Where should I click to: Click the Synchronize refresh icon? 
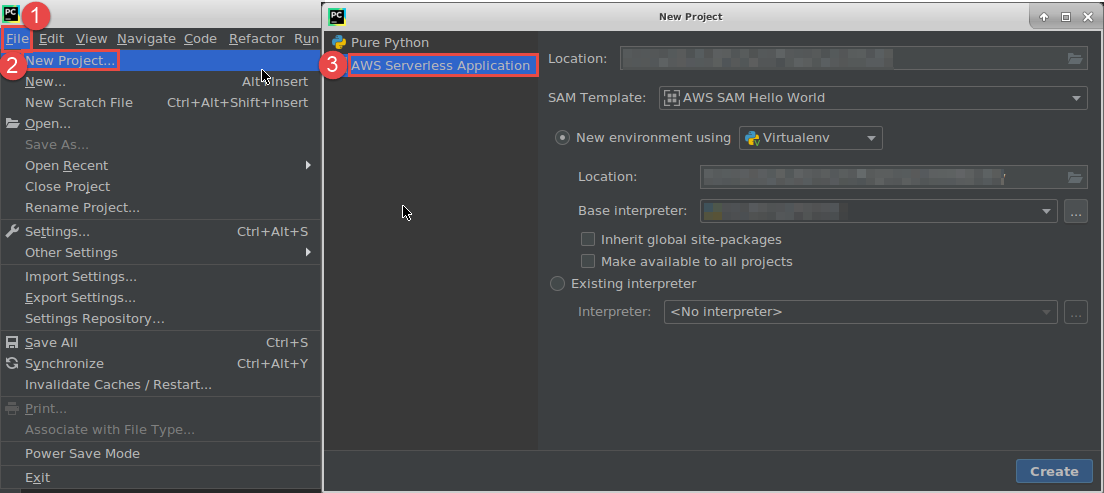[13, 364]
